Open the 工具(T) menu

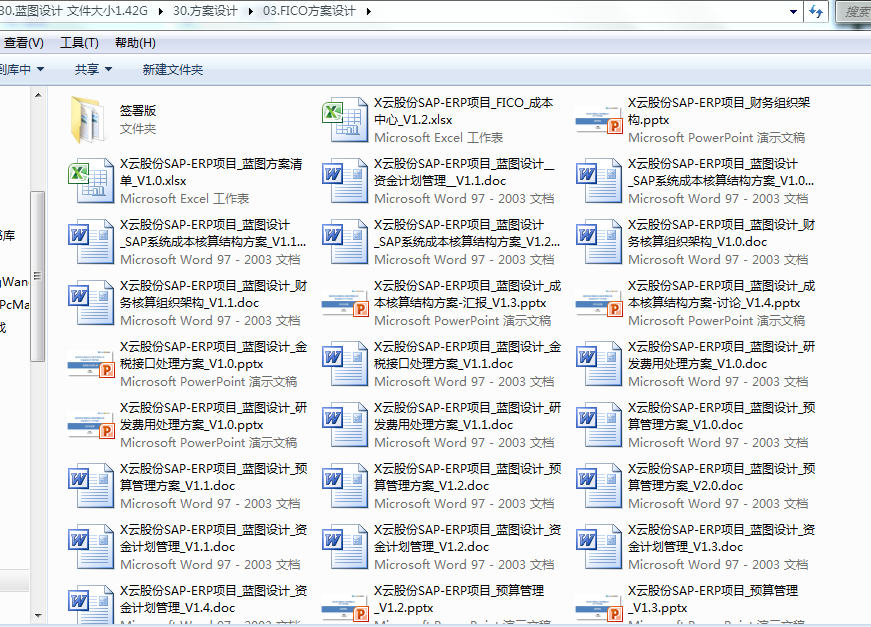coord(79,43)
